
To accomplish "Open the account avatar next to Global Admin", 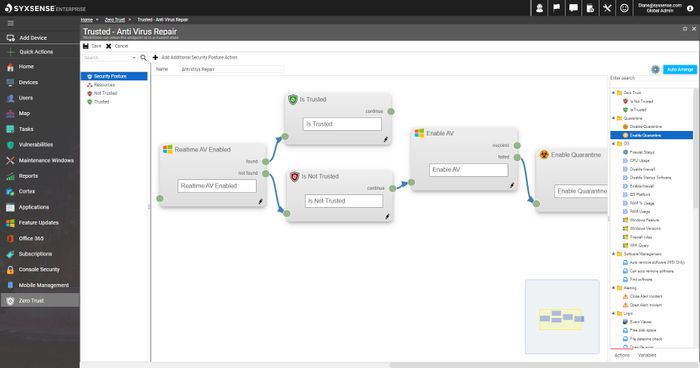I will 690,8.
